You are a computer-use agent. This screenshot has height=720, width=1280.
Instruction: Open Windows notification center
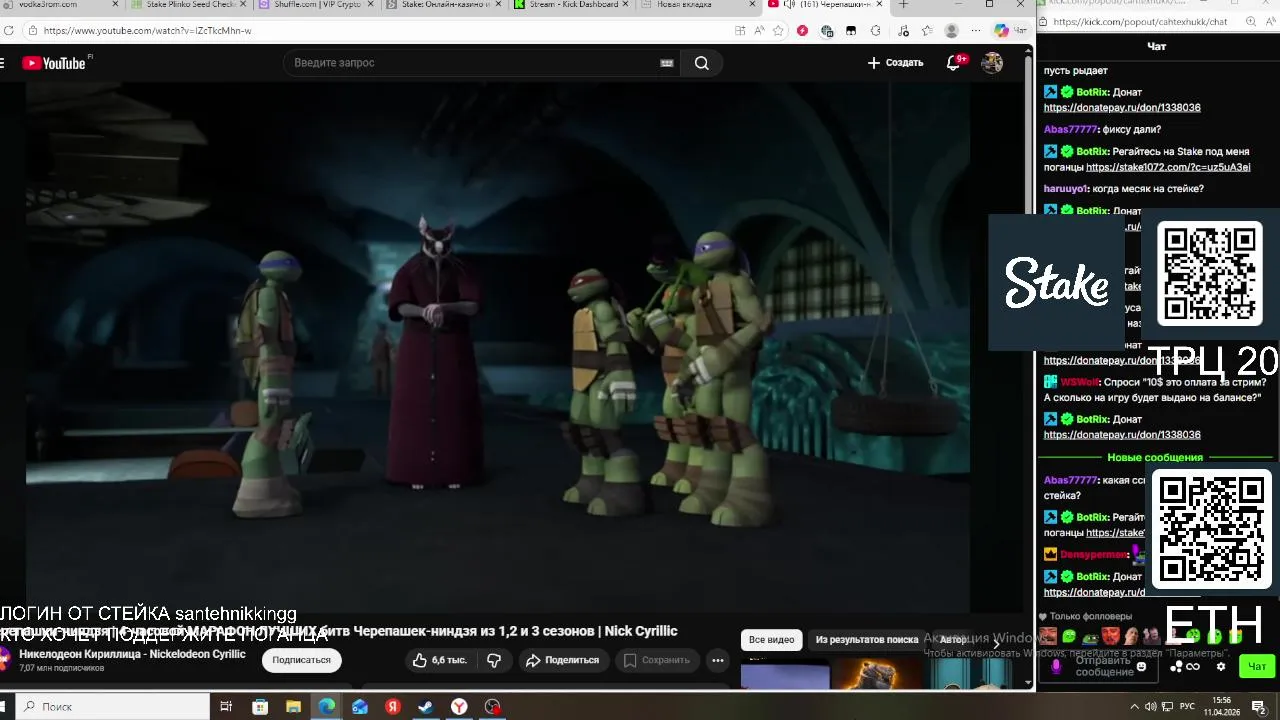click(1259, 707)
